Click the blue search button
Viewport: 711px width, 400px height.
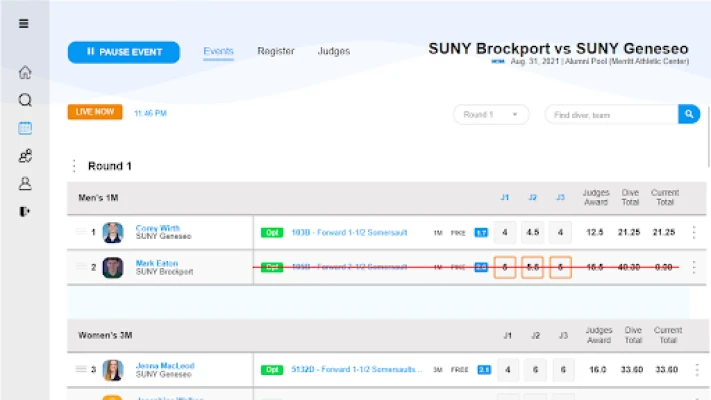(x=688, y=114)
